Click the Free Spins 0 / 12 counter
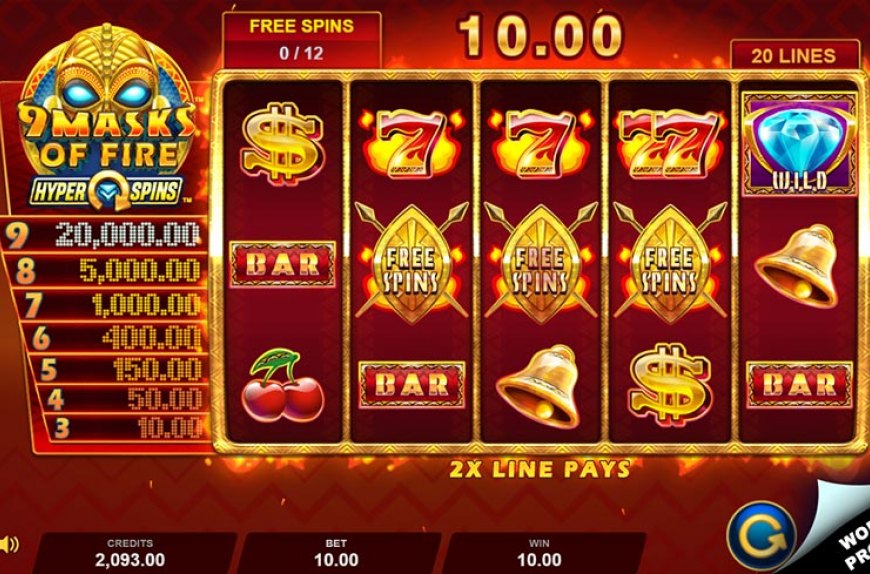Image resolution: width=870 pixels, height=574 pixels. 302,40
